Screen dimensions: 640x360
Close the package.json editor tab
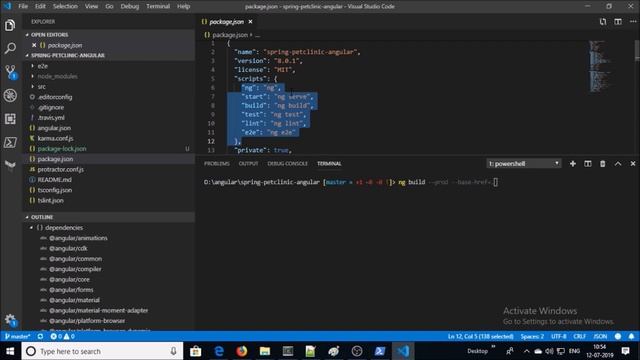(x=250, y=22)
